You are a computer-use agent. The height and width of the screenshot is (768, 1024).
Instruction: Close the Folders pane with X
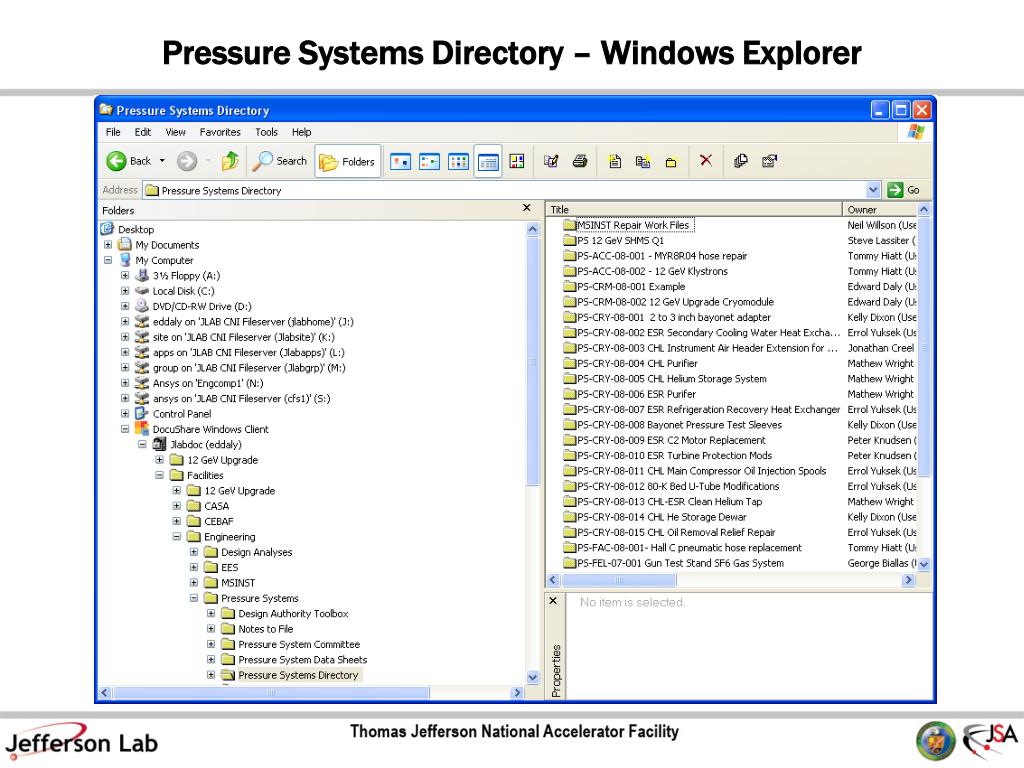coord(527,208)
